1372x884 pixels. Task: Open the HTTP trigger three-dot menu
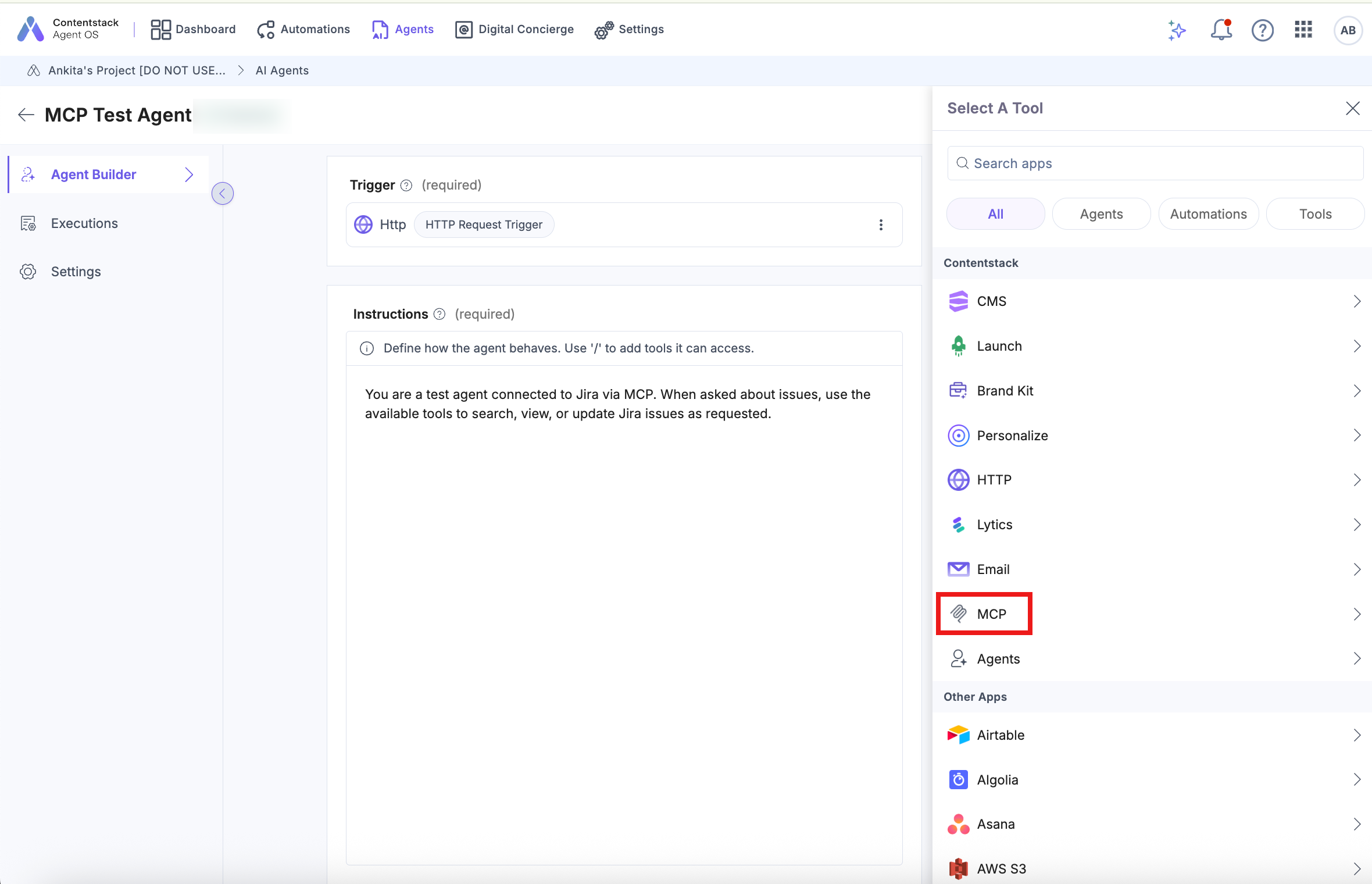point(881,224)
